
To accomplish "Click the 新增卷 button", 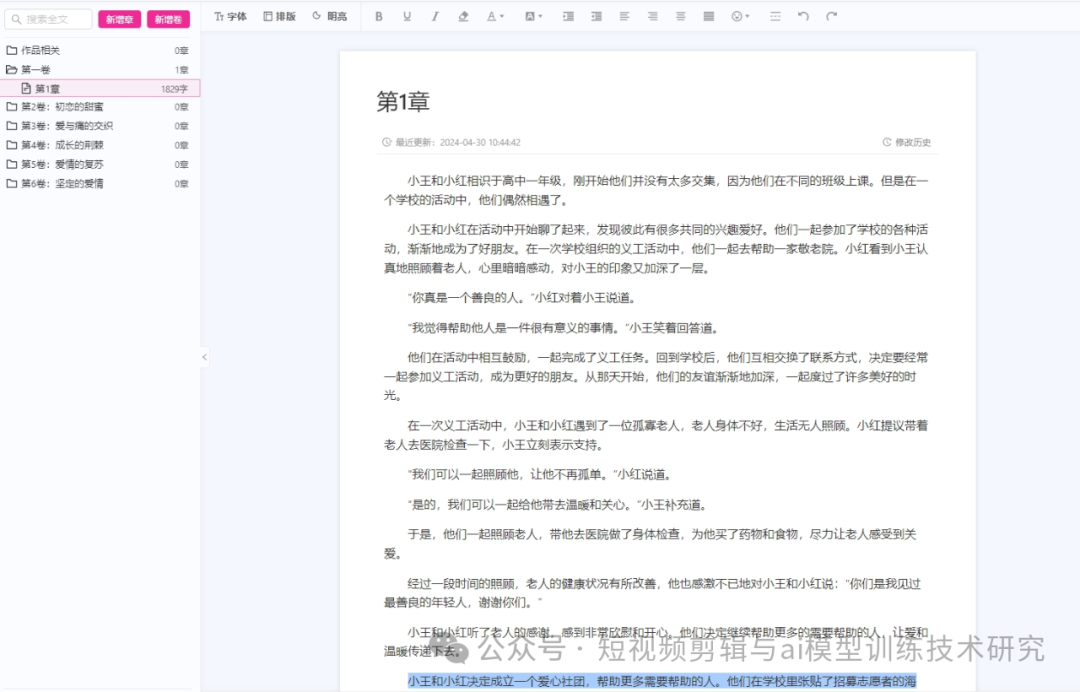I will (x=168, y=19).
